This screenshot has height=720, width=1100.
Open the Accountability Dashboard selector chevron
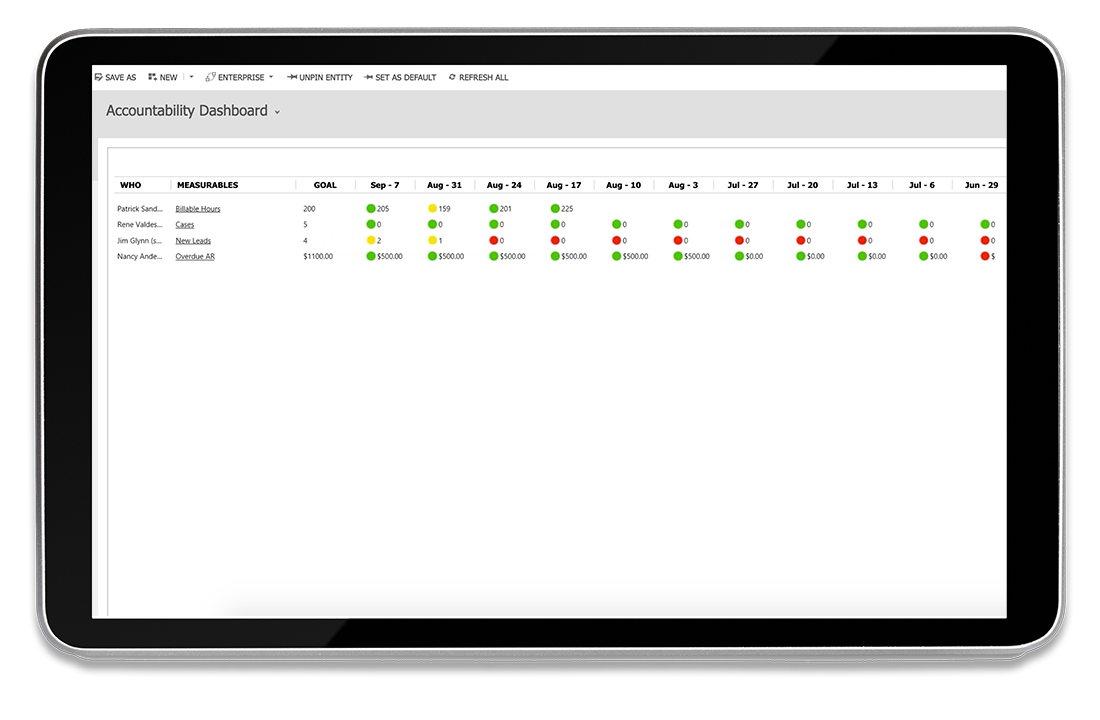(277, 112)
